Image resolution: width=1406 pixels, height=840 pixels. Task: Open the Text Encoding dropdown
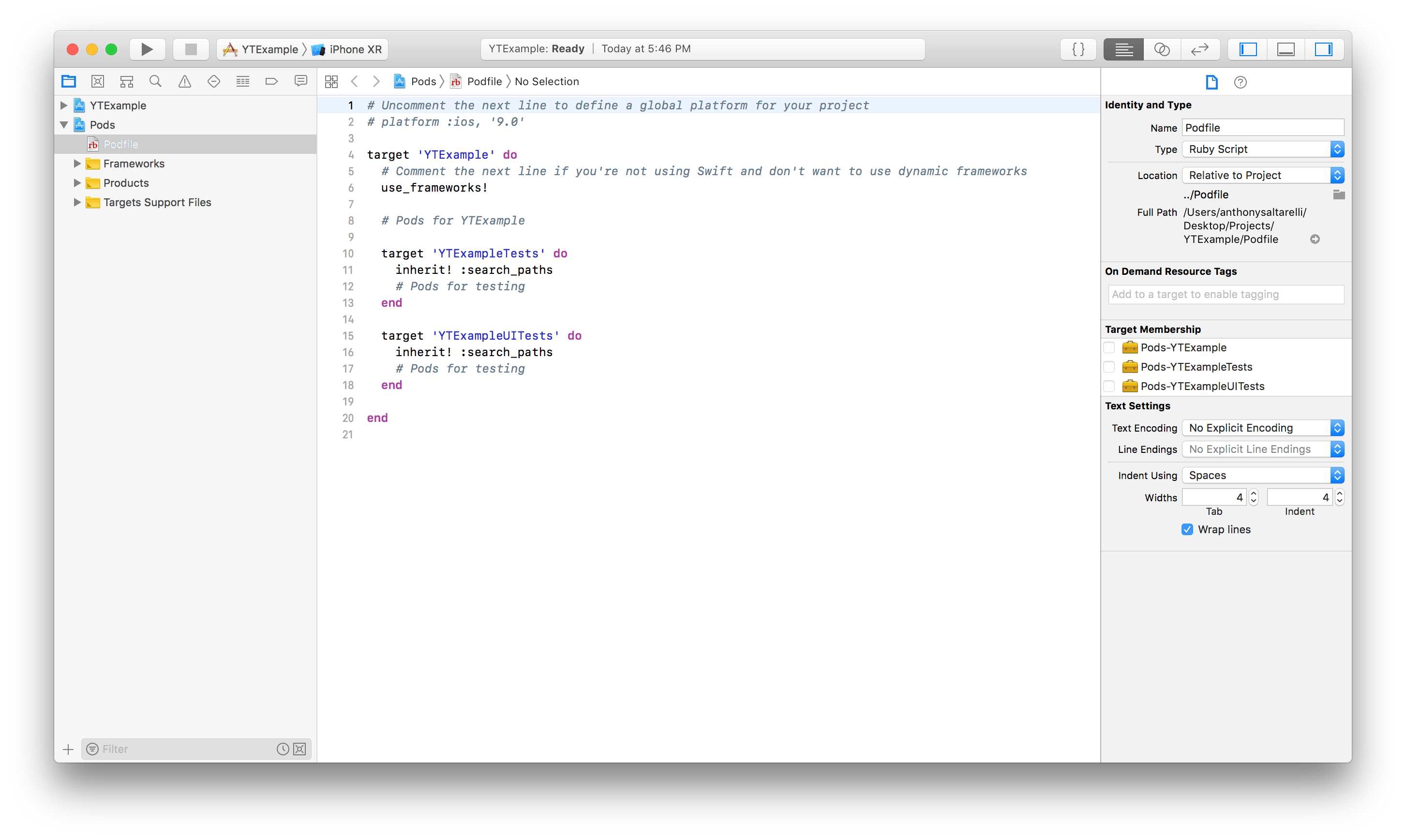(x=1262, y=428)
